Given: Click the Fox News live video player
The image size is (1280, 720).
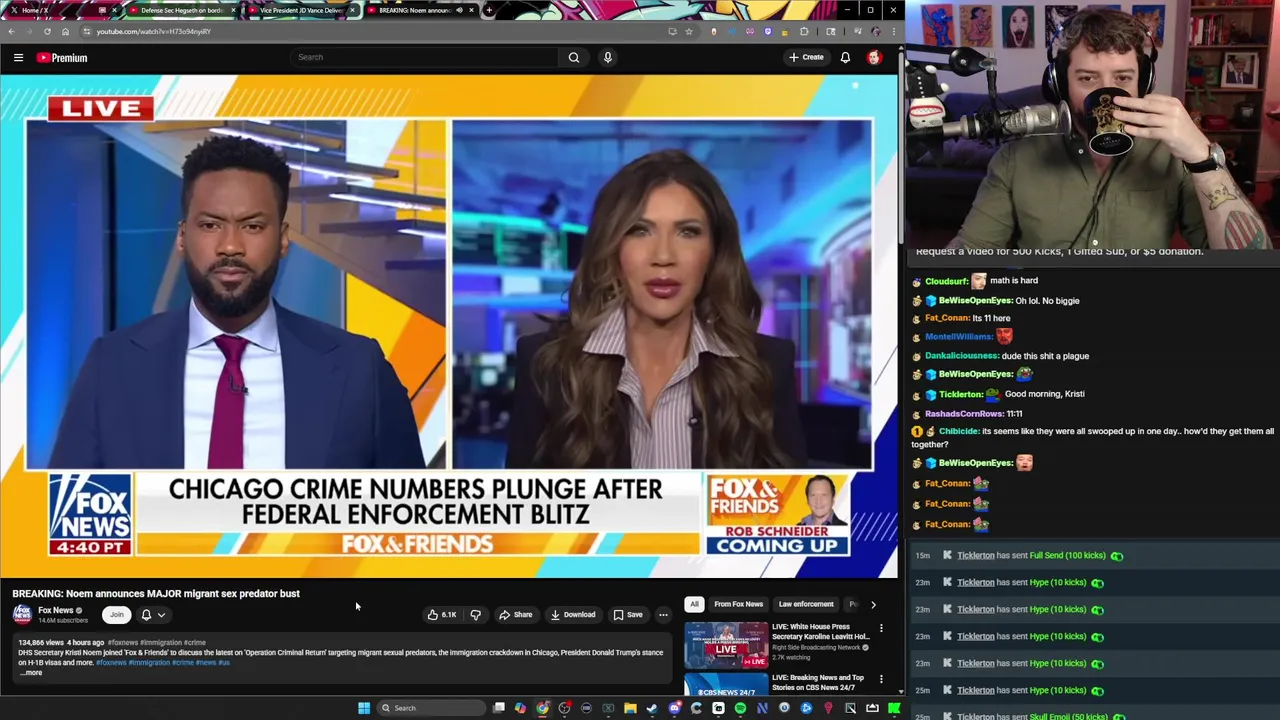Looking at the screenshot, I should (449, 326).
